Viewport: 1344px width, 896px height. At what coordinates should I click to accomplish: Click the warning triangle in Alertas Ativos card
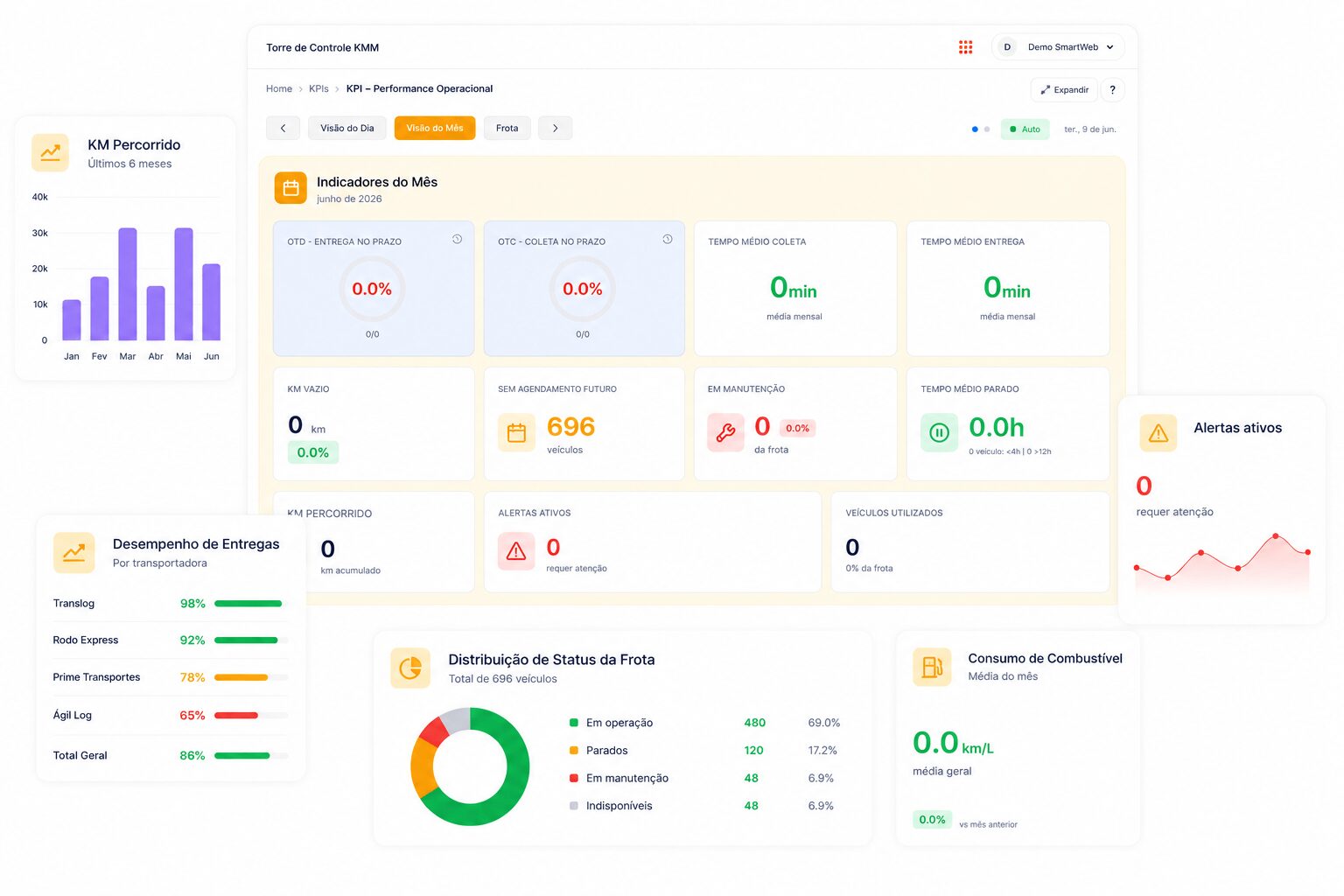point(516,551)
